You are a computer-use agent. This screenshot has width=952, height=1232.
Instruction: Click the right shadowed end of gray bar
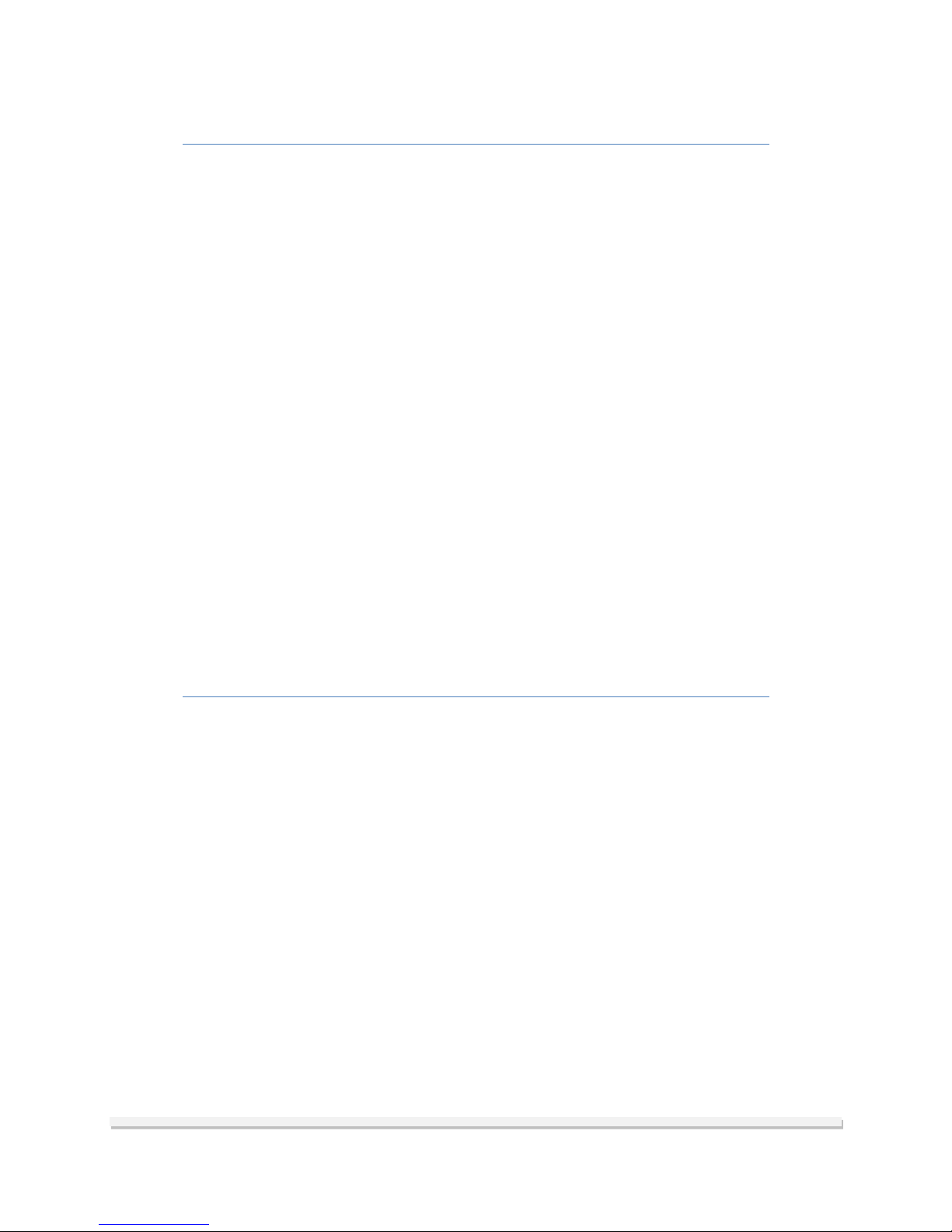(x=841, y=1122)
